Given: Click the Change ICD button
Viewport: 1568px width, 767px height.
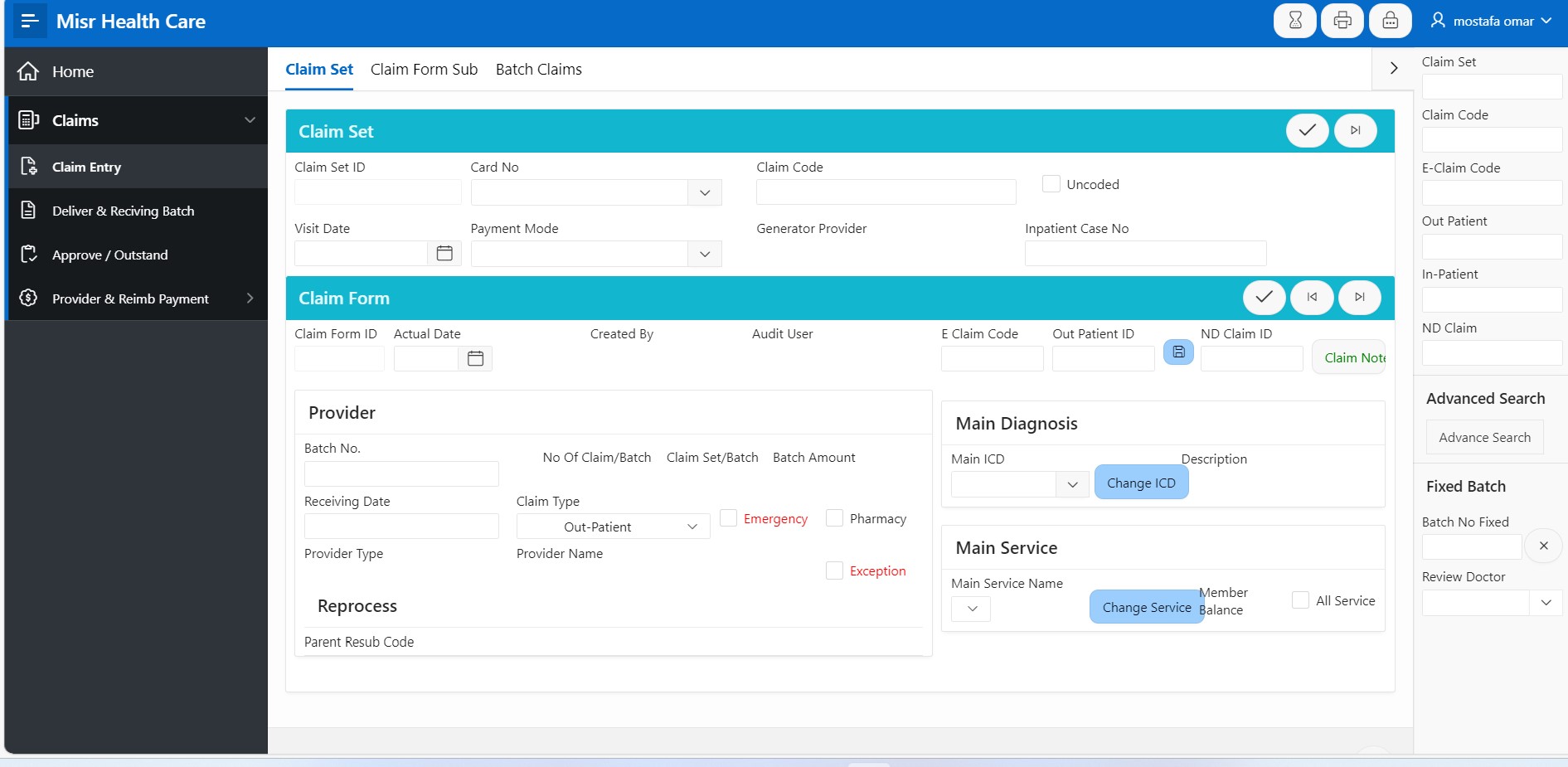Looking at the screenshot, I should [1141, 483].
